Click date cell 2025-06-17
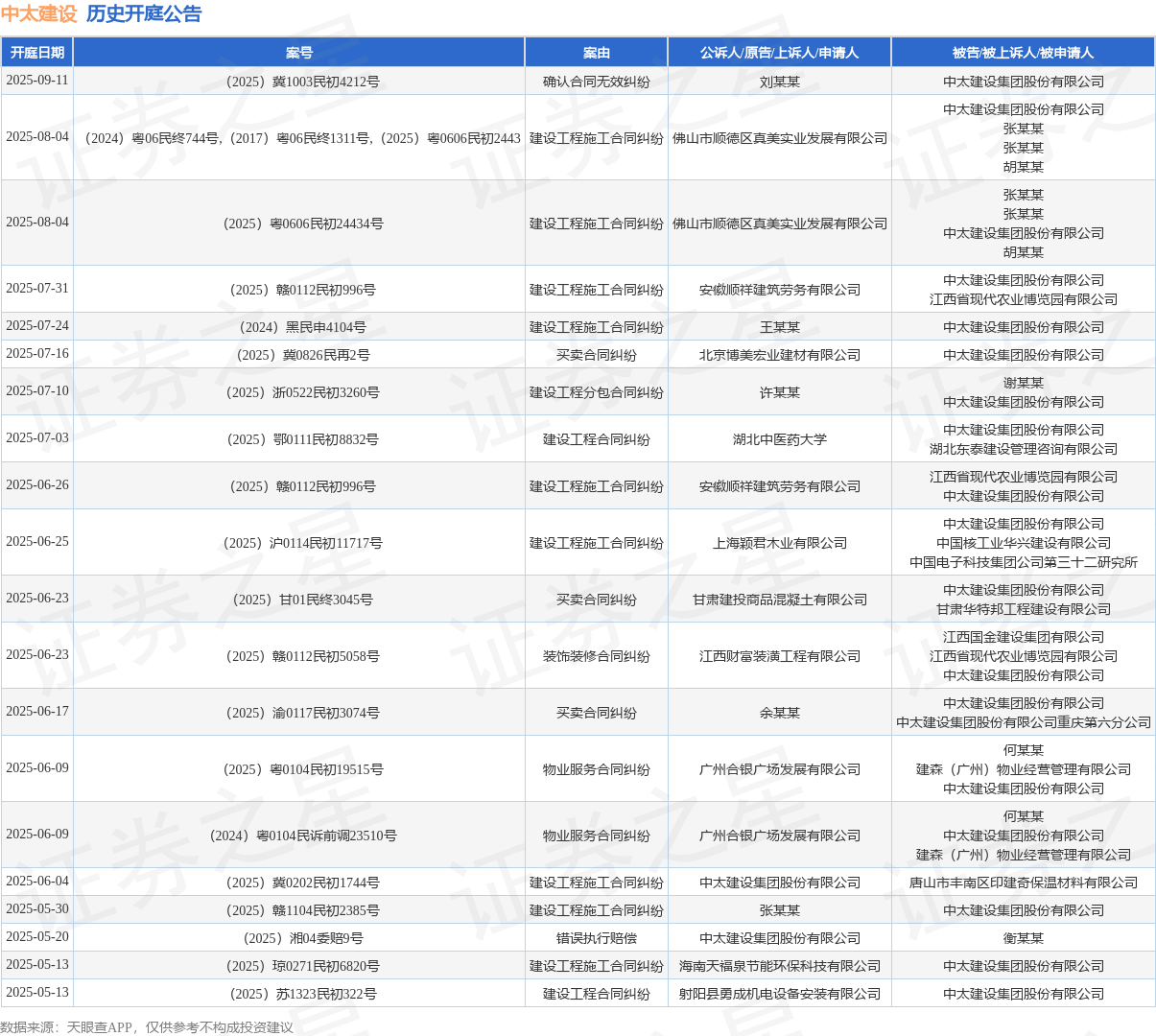Viewport: 1156px width, 1036px height. tap(37, 712)
